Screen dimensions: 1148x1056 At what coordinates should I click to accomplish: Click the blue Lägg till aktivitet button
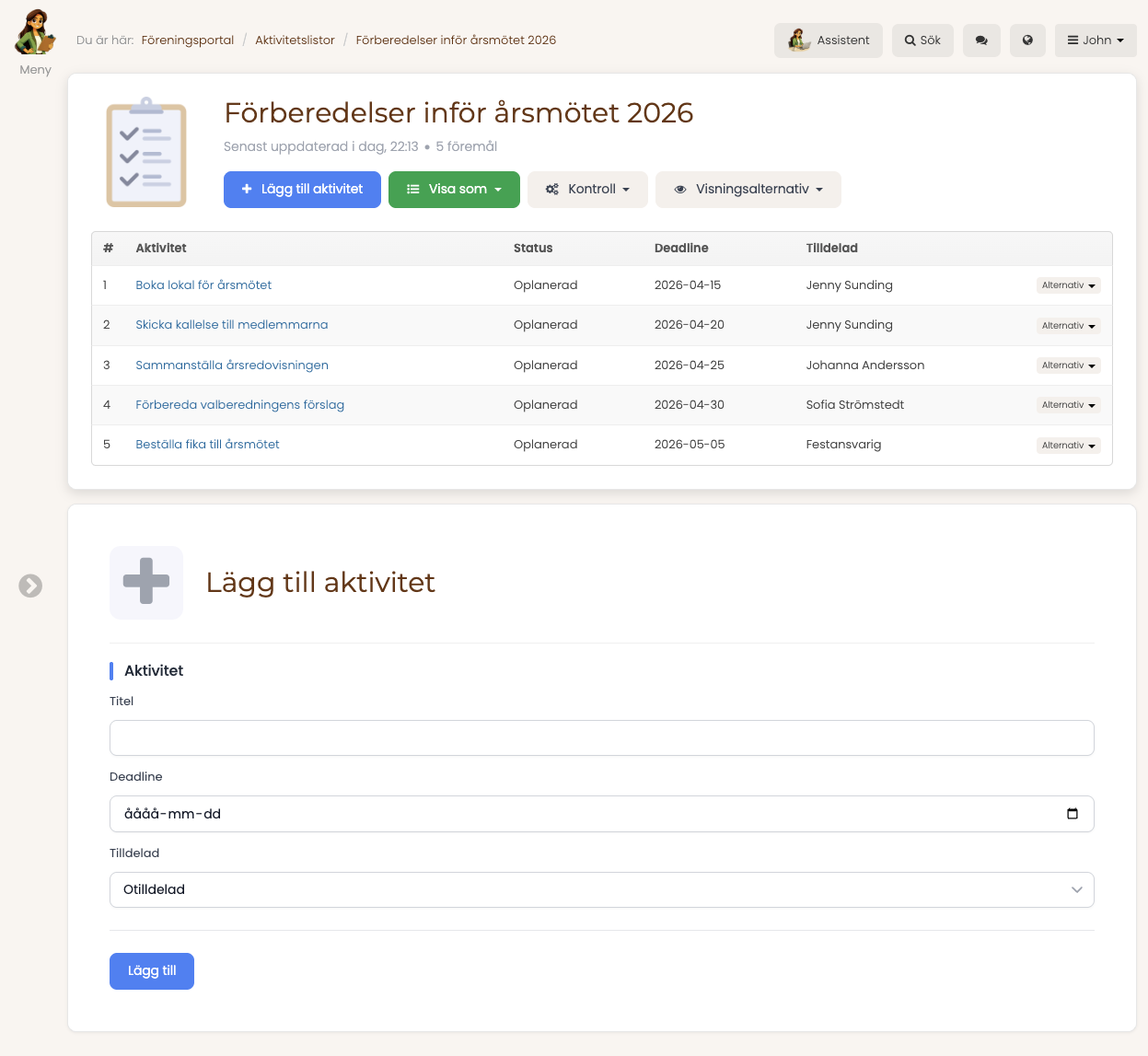pyautogui.click(x=302, y=190)
